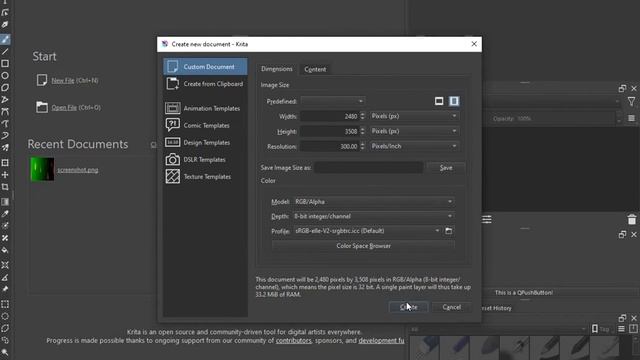The width and height of the screenshot is (640, 360).
Task: Open DSLR Templates
Action: click(205, 160)
